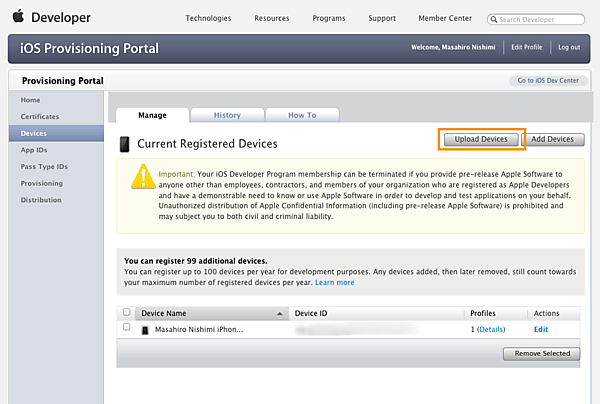The height and width of the screenshot is (404, 600).
Task: Check the Masahiro Nishimi iPhone row checkbox
Action: (126, 327)
